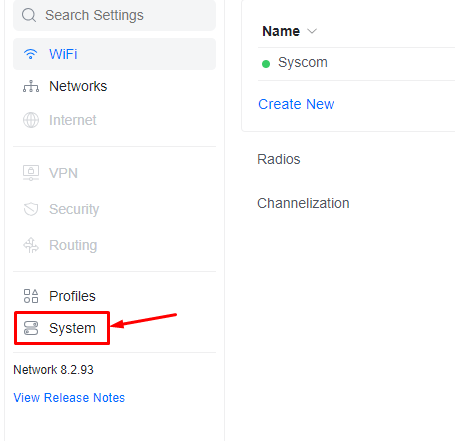Click the System toggle-switch icon
455x441 pixels.
click(31, 328)
